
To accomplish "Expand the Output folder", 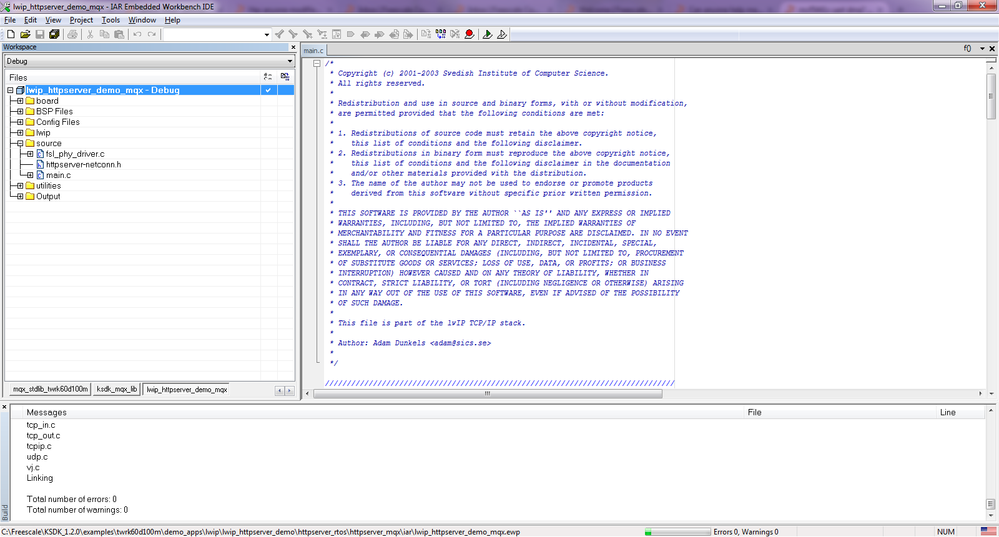I will (20, 196).
